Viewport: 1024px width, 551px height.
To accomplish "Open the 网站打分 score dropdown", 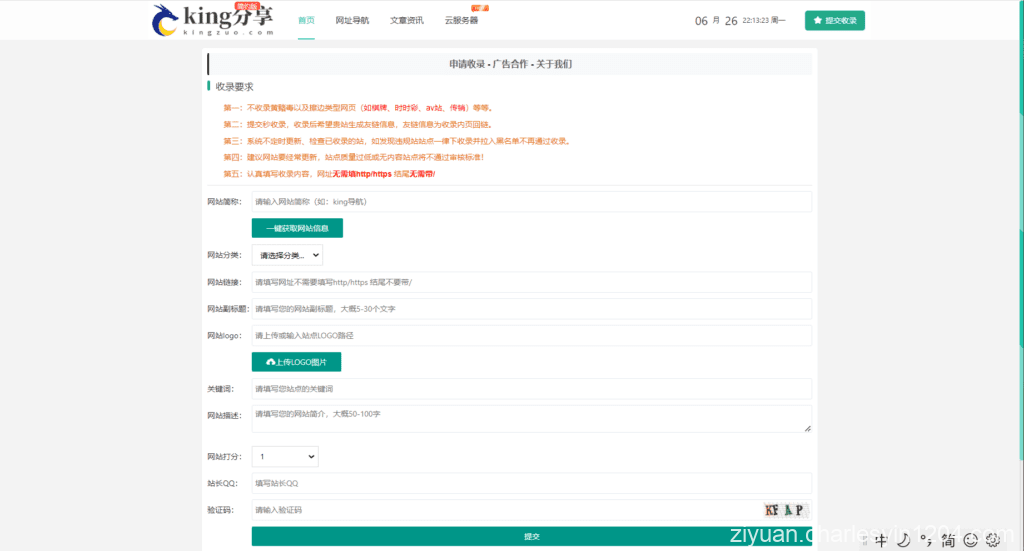I will point(285,456).
